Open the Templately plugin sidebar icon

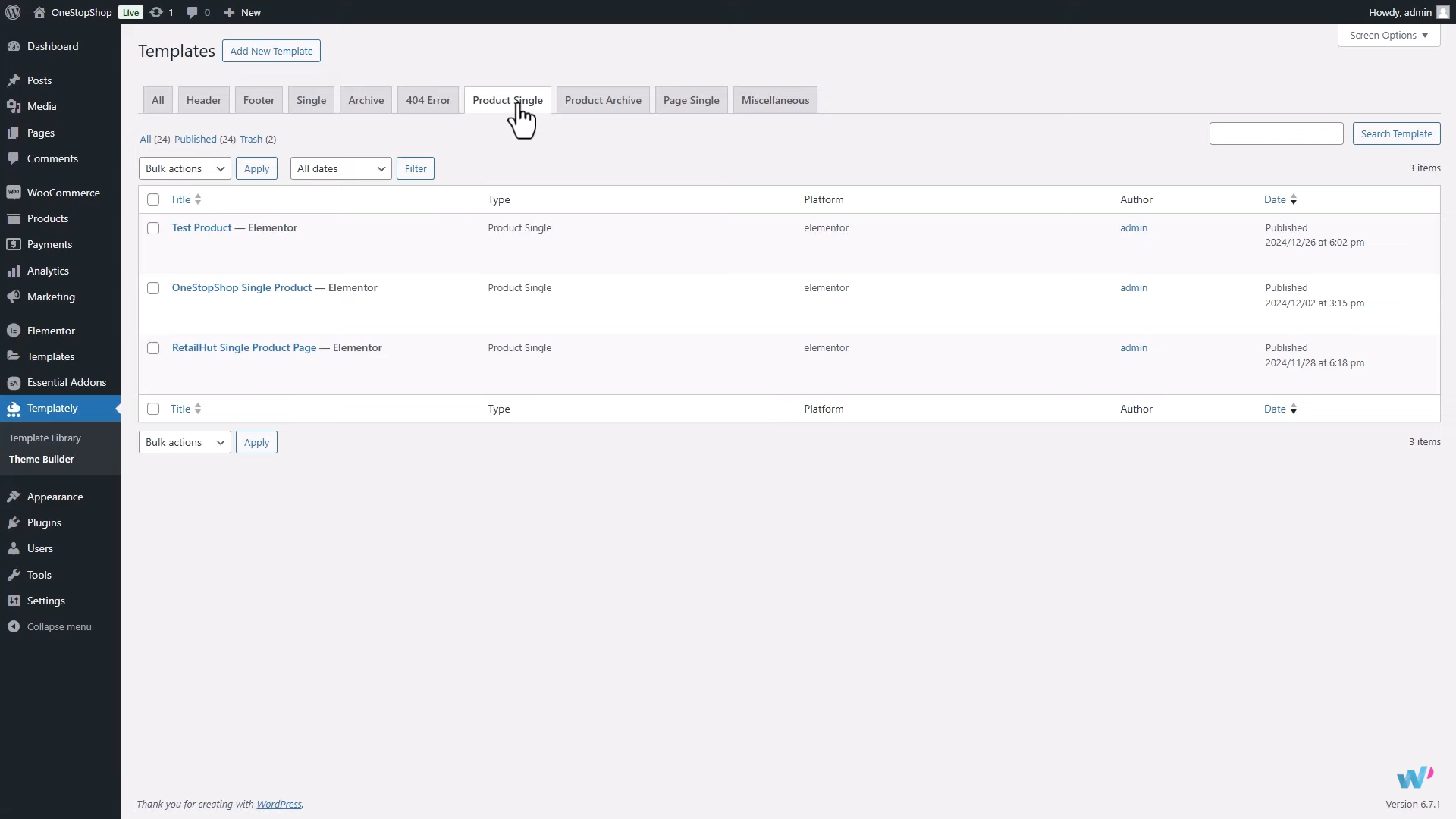click(x=14, y=409)
